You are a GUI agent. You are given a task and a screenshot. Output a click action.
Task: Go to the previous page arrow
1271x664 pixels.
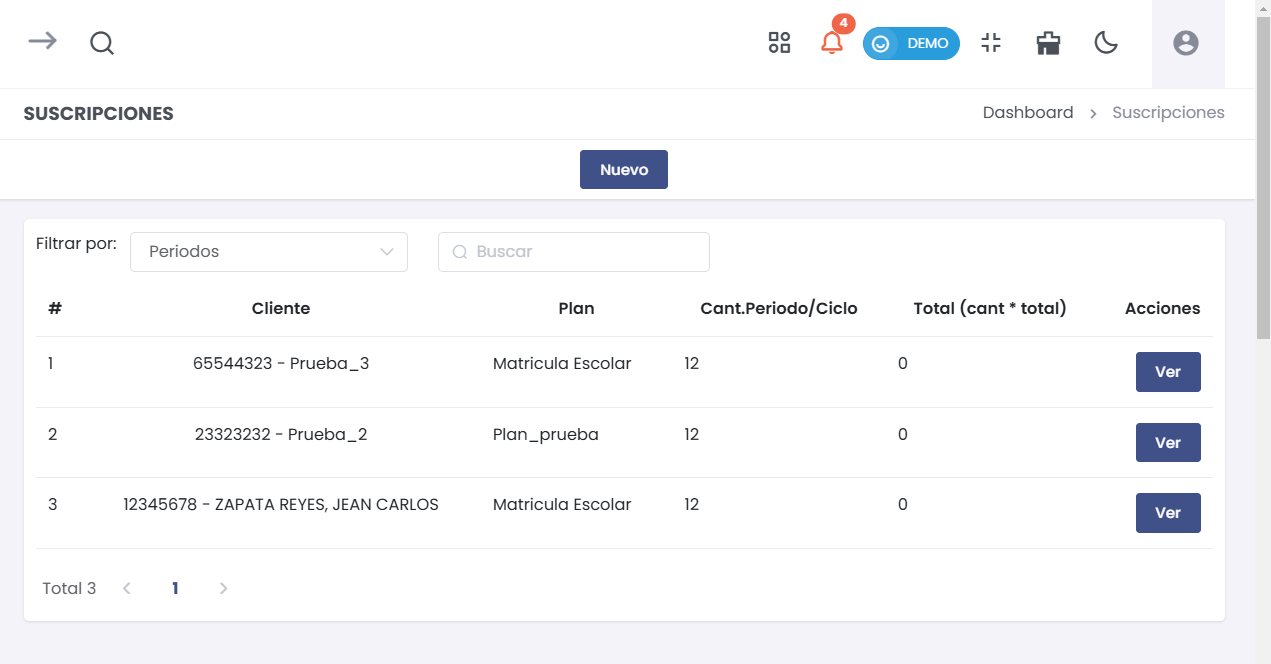[127, 589]
